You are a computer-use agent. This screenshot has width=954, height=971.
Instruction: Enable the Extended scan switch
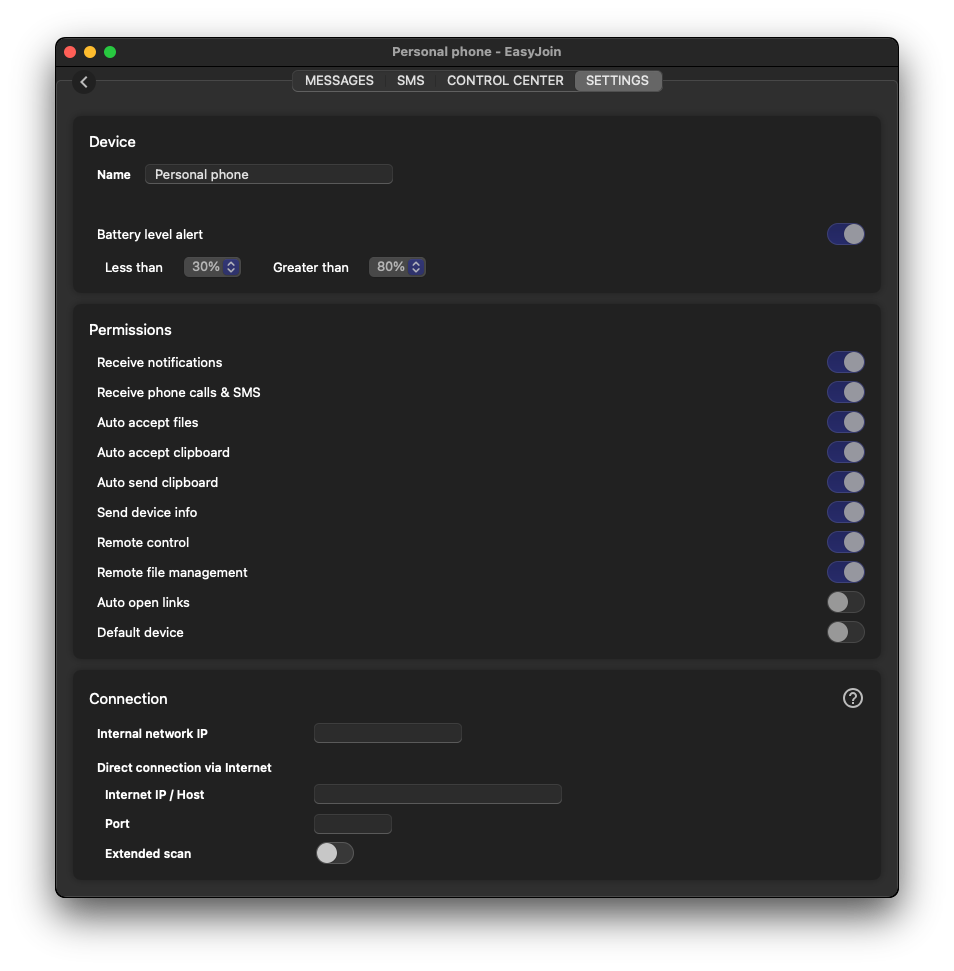[x=334, y=853]
